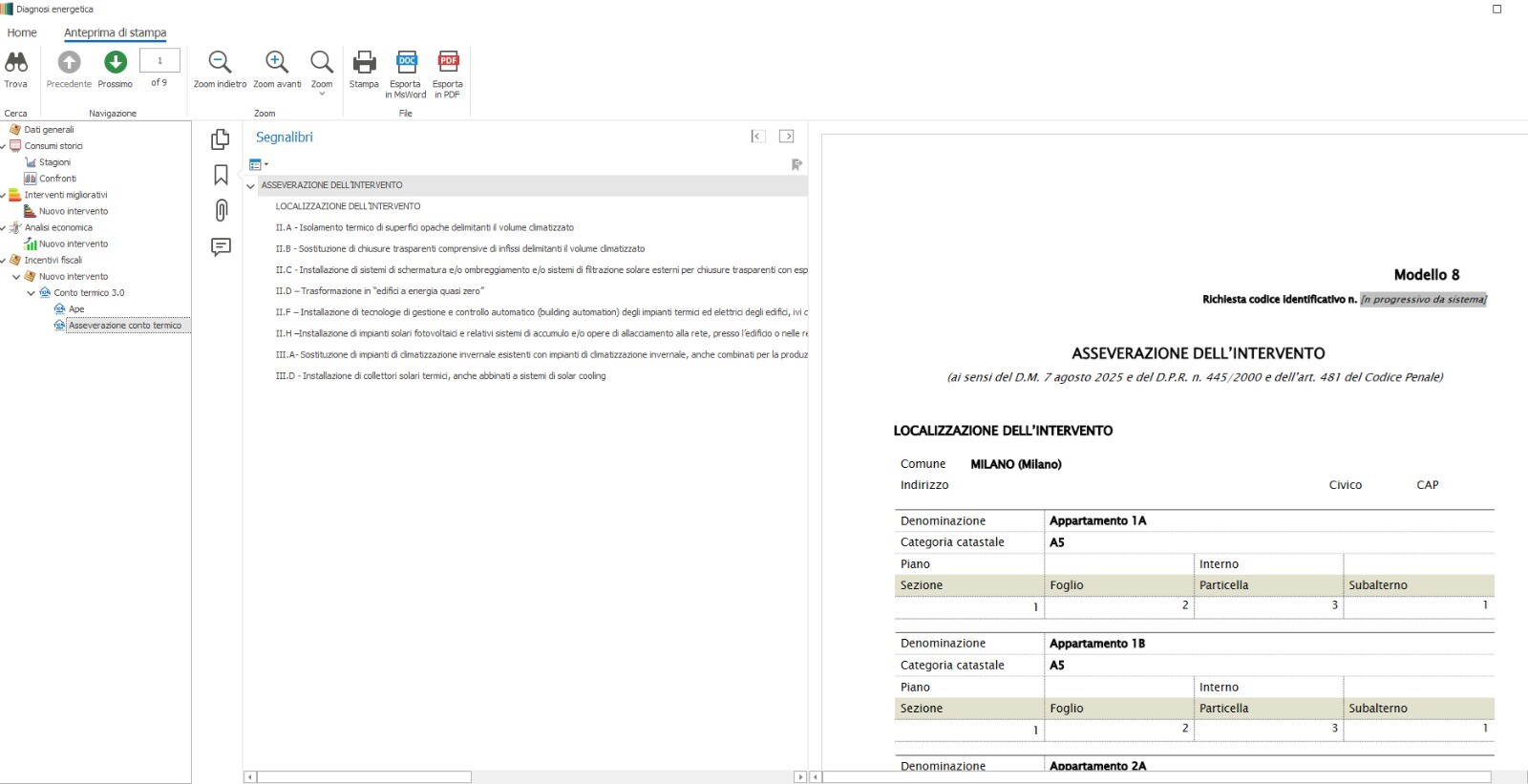Open the bookmarks options dropdown

258,164
